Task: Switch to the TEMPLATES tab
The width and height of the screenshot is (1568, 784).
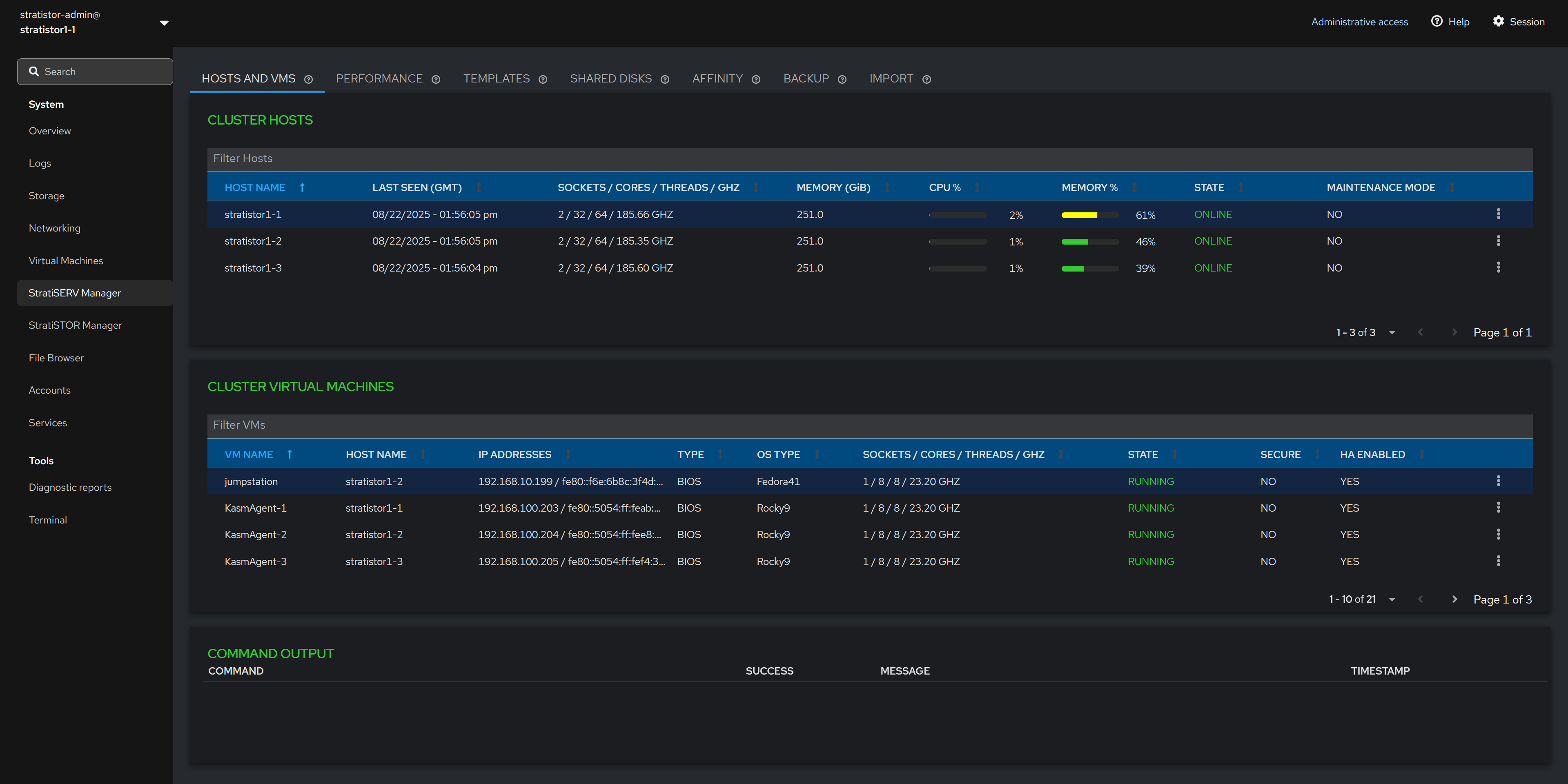Action: tap(496, 78)
